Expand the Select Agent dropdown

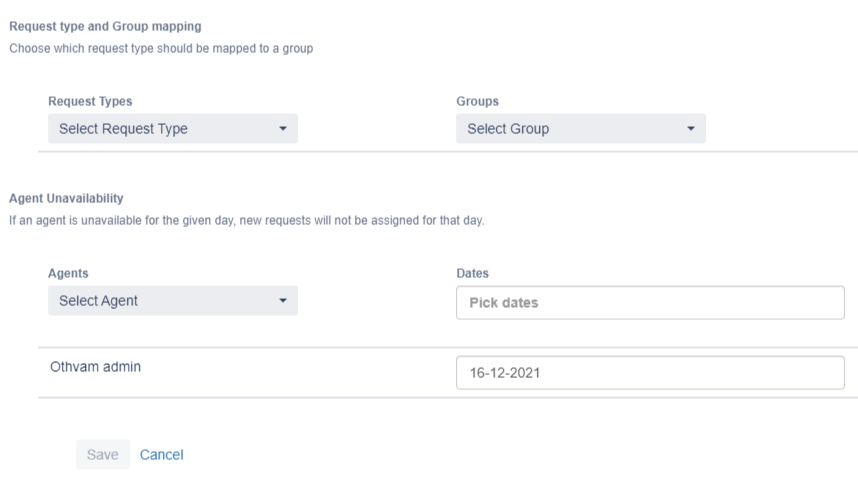pos(172,300)
